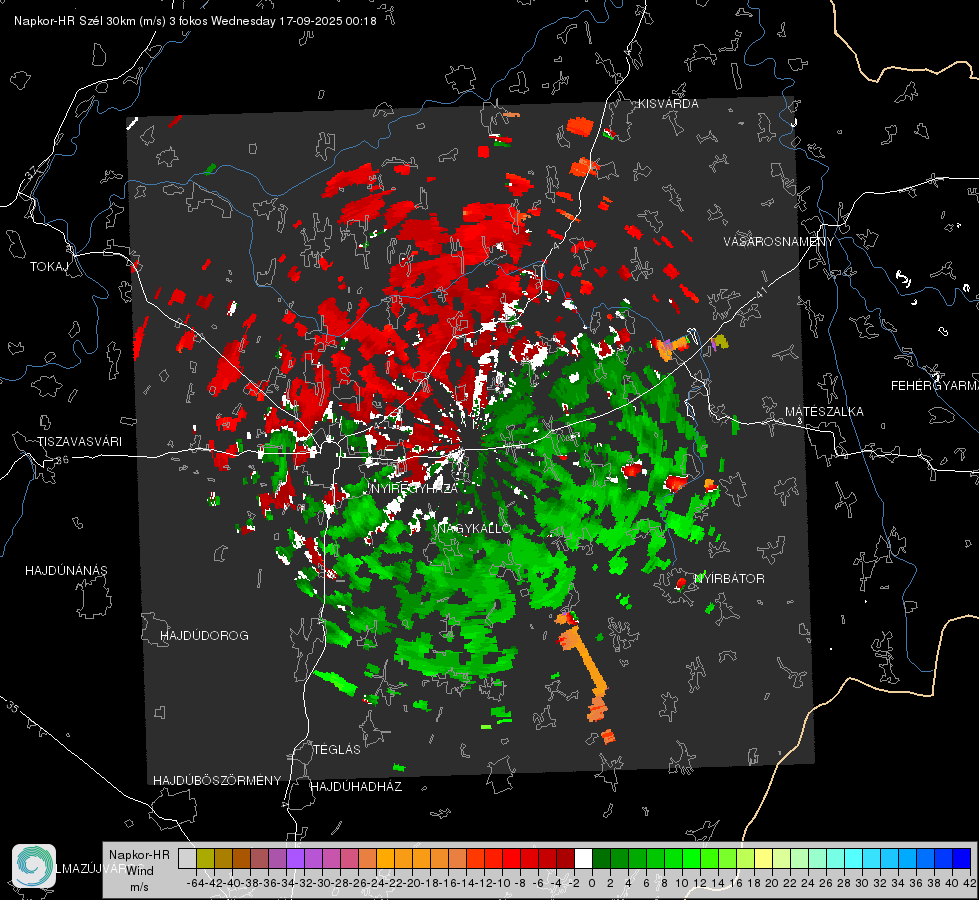Click the 42 value on the legend scale

click(969, 883)
